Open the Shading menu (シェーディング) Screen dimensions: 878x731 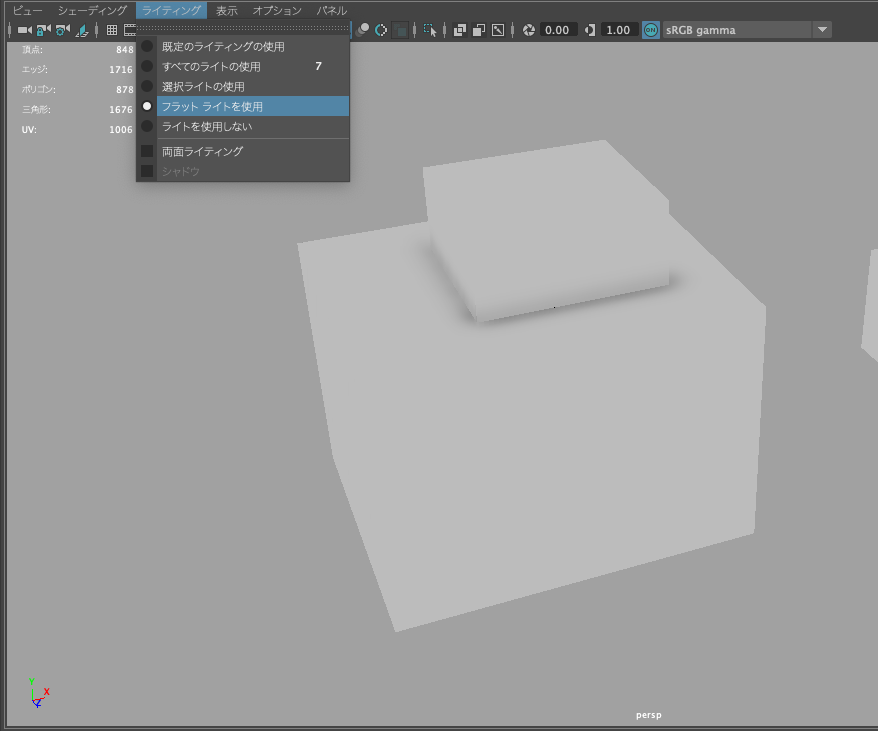92,11
